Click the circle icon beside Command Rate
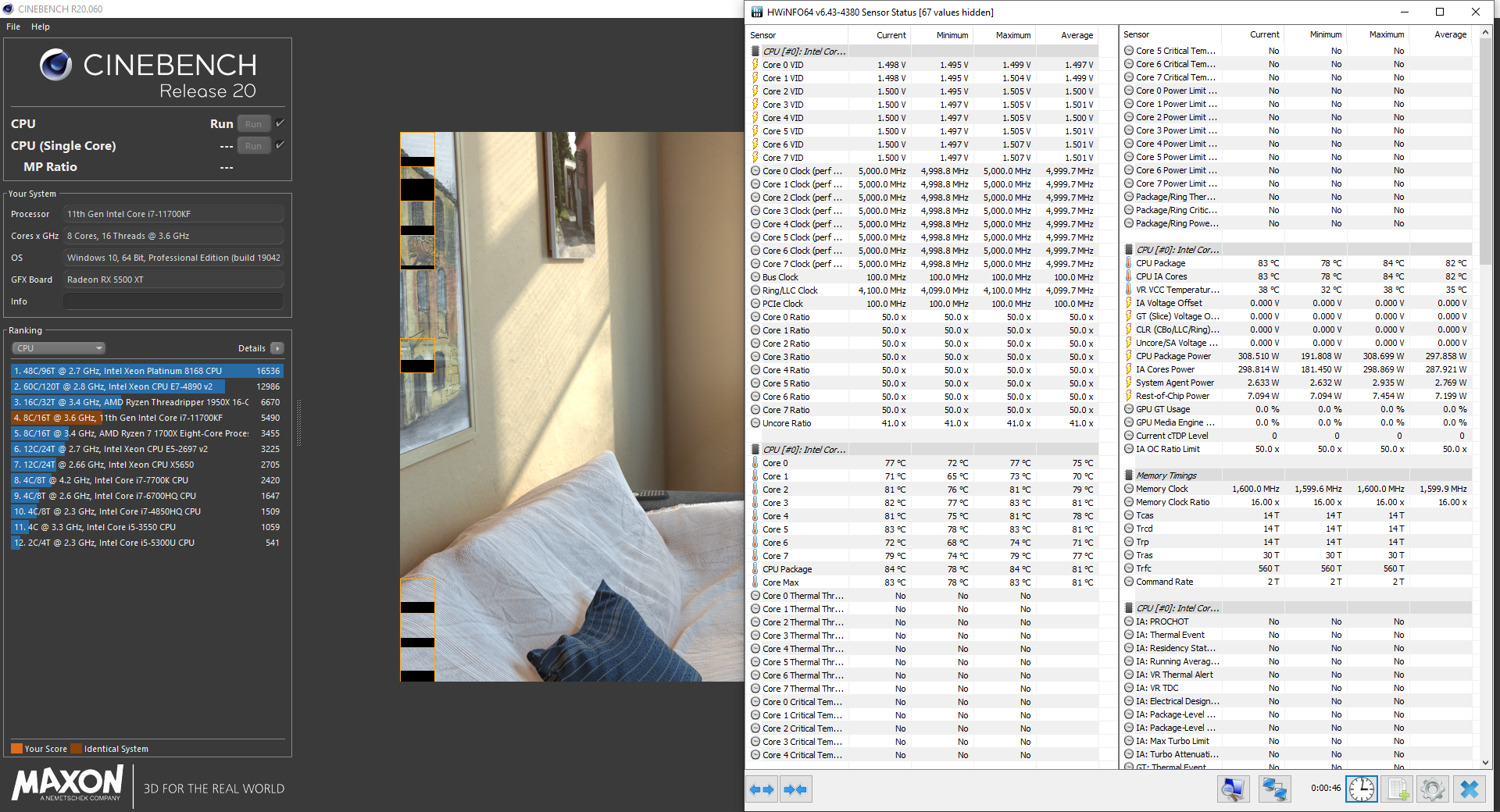Image resolution: width=1500 pixels, height=812 pixels. click(x=1129, y=582)
